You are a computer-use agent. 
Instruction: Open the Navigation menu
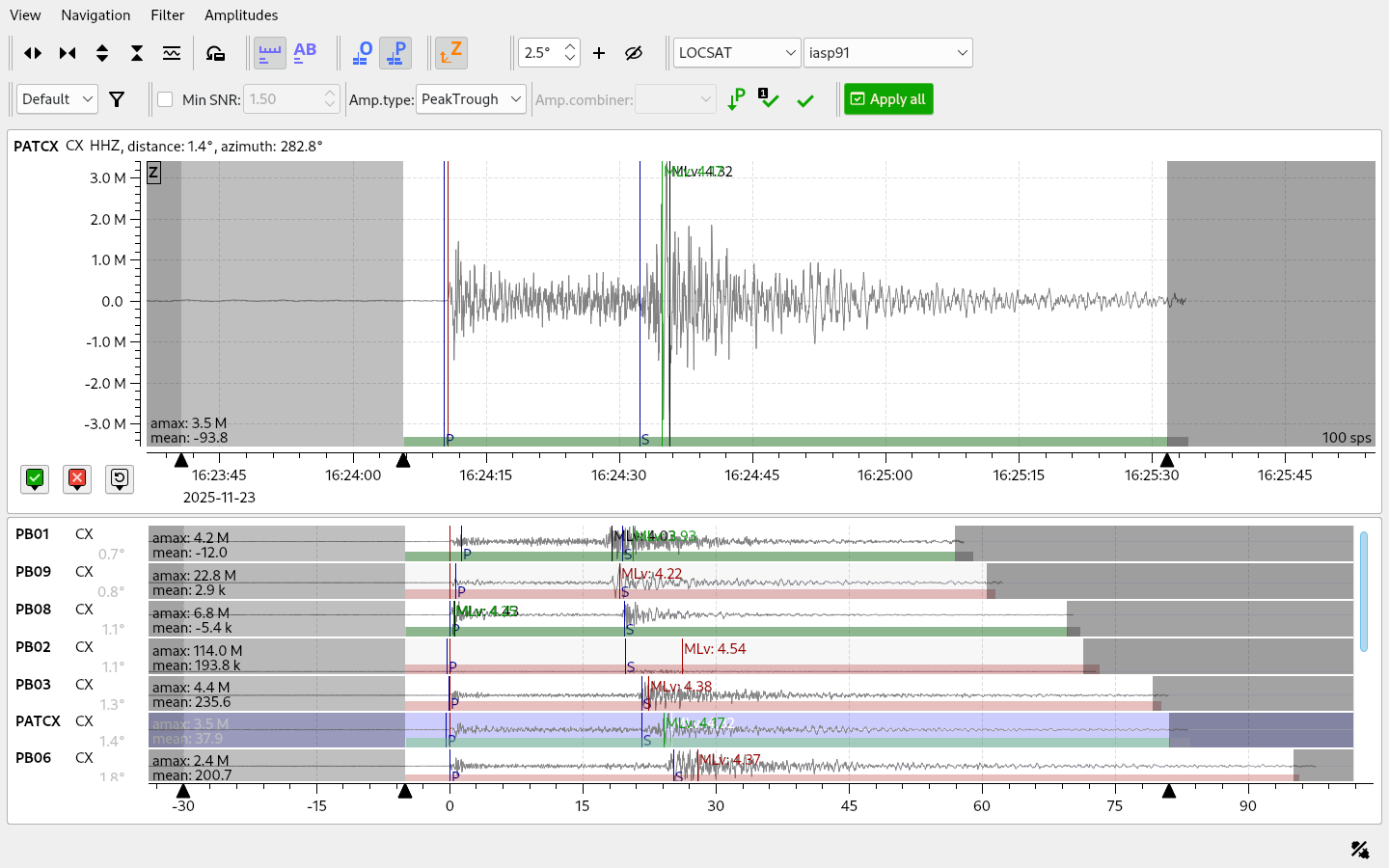pos(95,14)
